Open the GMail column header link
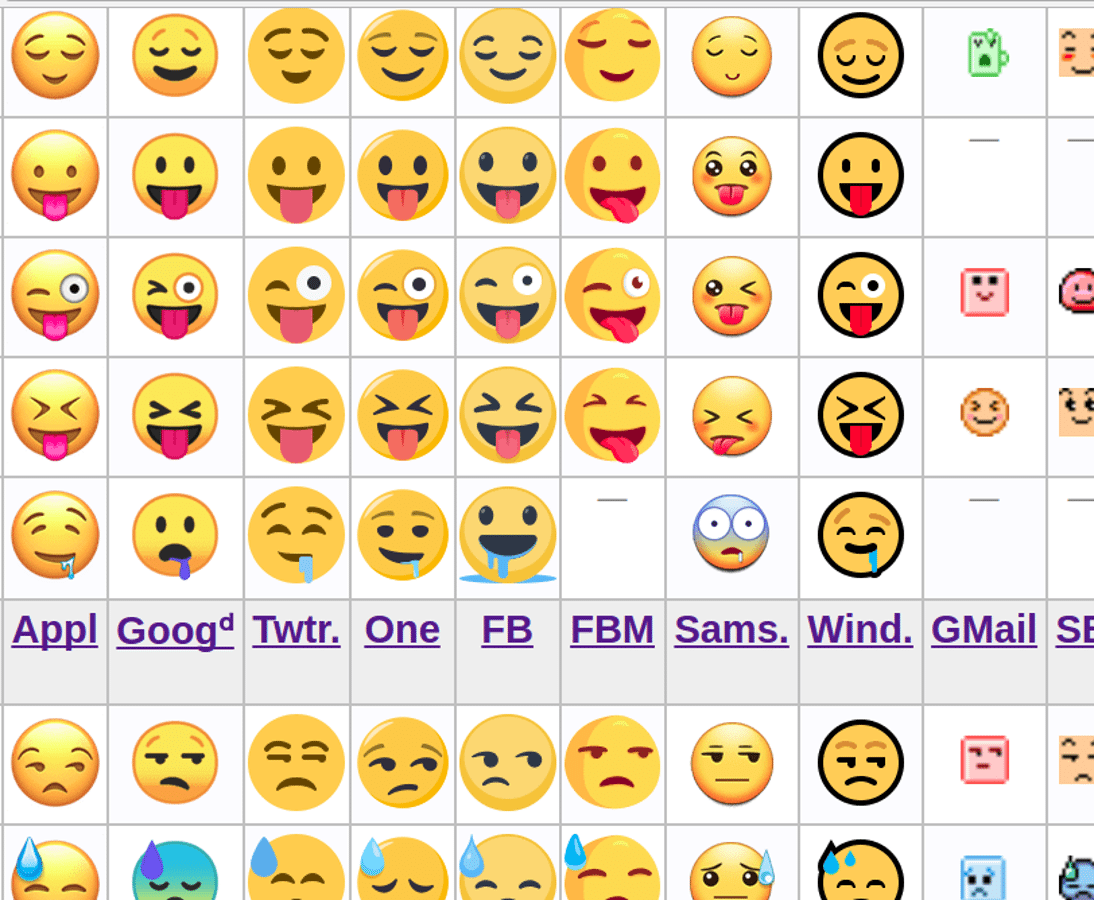This screenshot has height=900, width=1094. point(984,630)
